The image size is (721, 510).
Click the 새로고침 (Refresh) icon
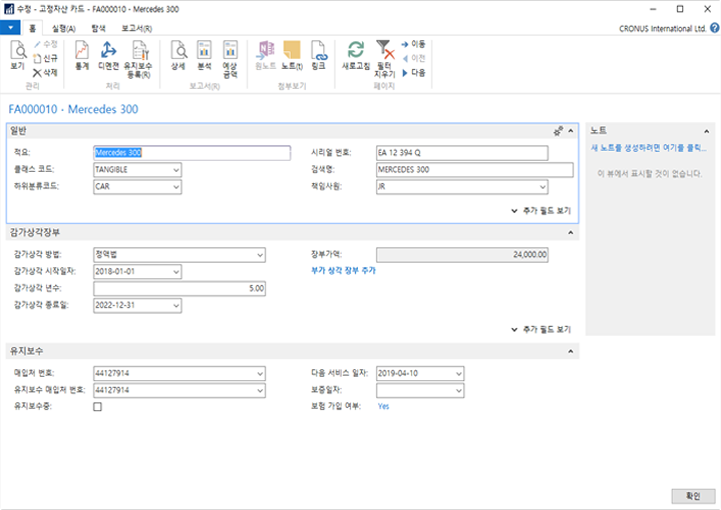pyautogui.click(x=355, y=55)
